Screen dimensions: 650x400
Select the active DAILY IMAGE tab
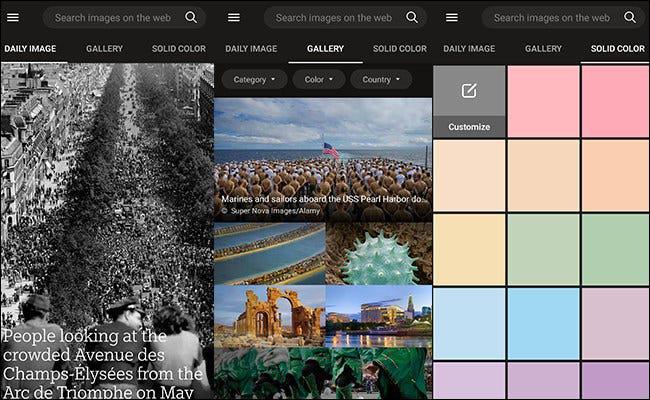tap(30, 48)
